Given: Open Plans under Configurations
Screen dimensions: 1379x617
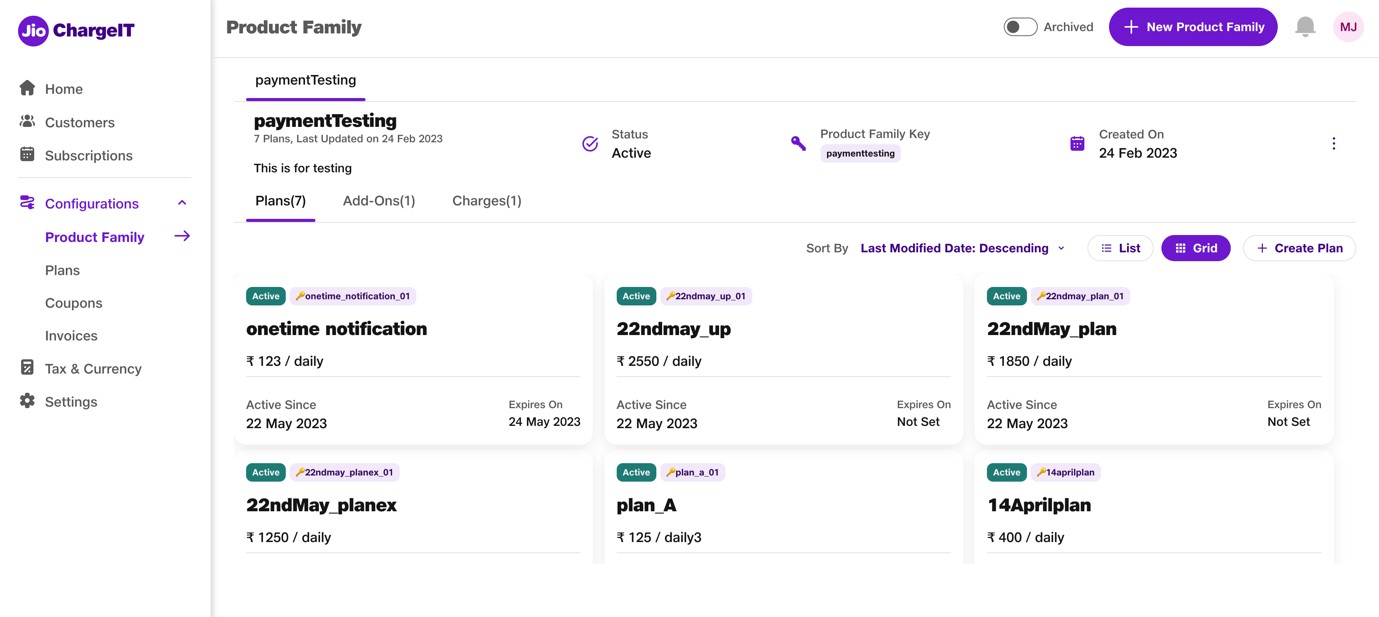Looking at the screenshot, I should coord(62,270).
